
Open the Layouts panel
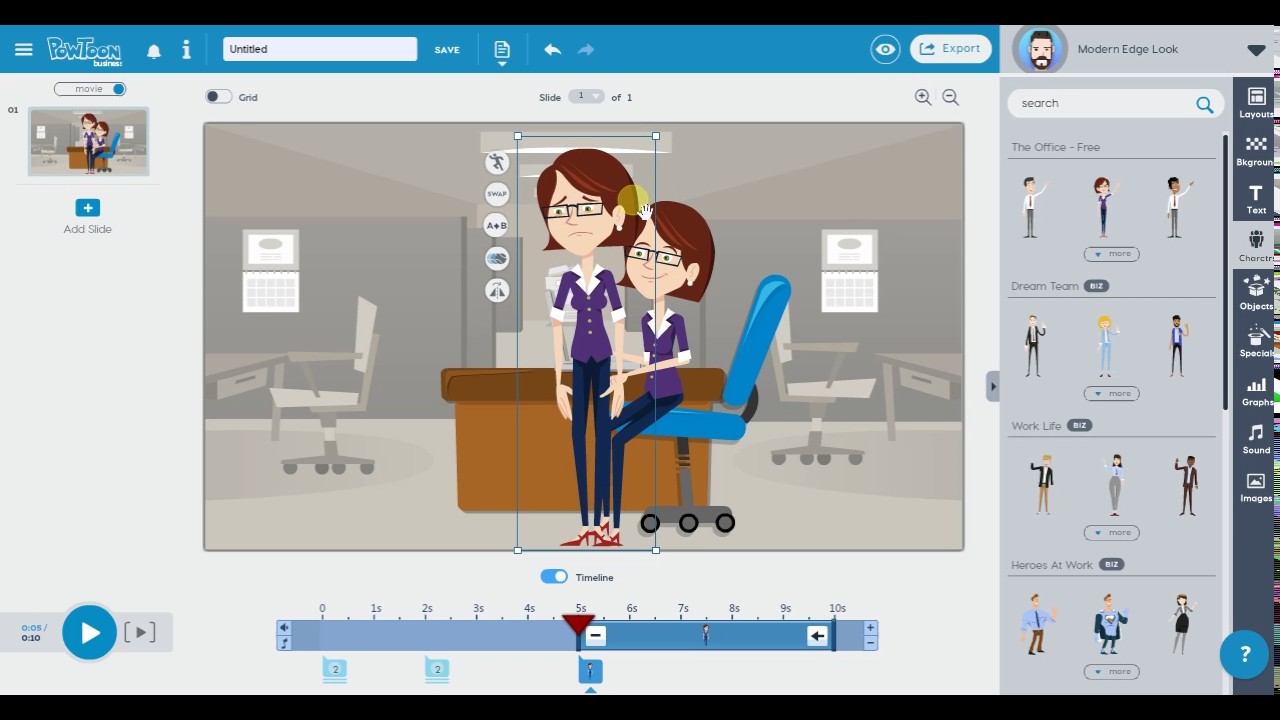point(1256,102)
